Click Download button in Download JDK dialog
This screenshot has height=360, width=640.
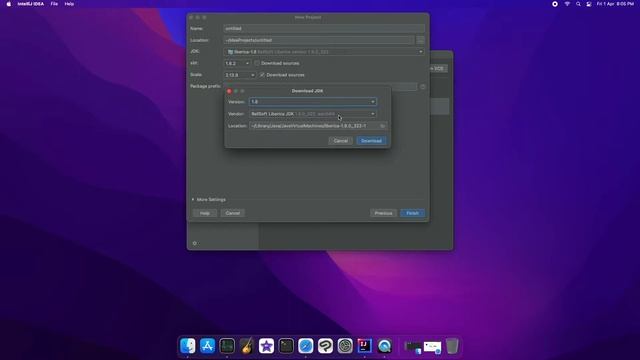371,141
